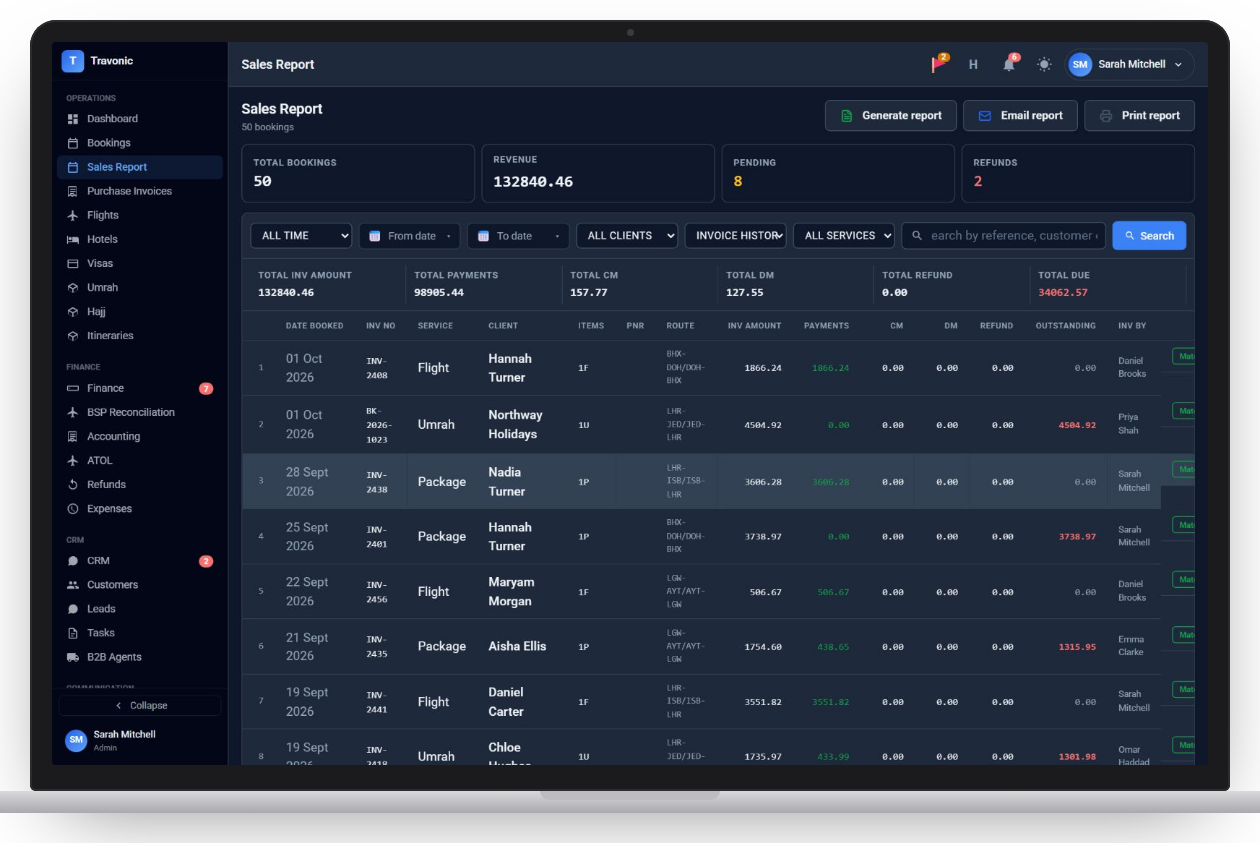
Task: Click the Hotels bed icon
Action: click(x=73, y=239)
